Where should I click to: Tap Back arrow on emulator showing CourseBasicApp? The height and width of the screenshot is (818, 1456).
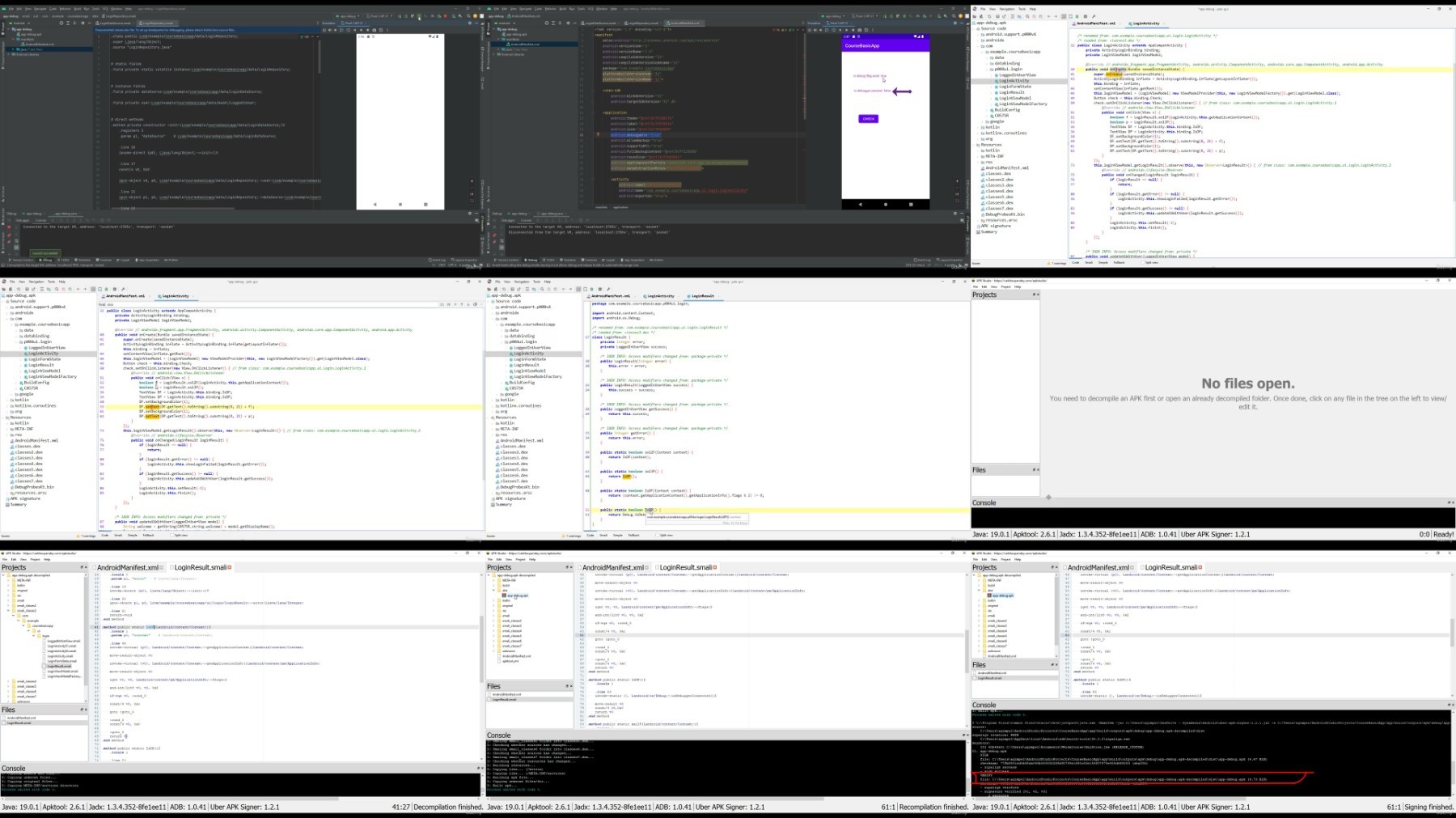point(860,204)
